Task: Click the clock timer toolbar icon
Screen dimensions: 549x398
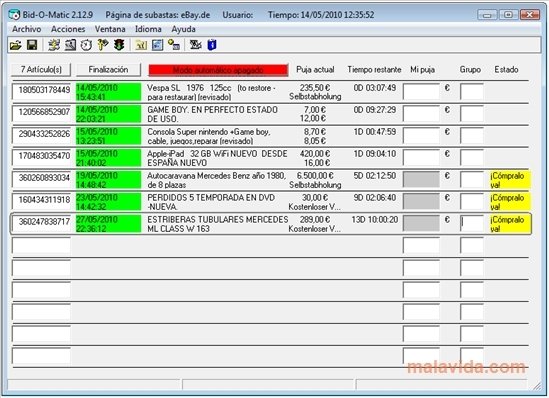Action: click(86, 45)
